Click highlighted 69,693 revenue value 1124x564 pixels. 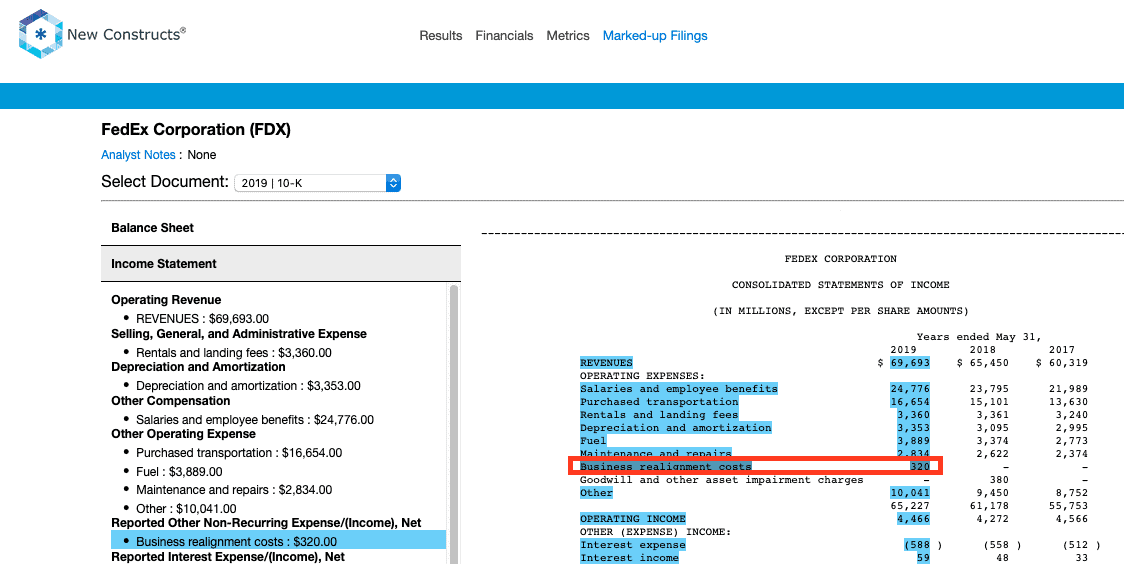(x=910, y=363)
